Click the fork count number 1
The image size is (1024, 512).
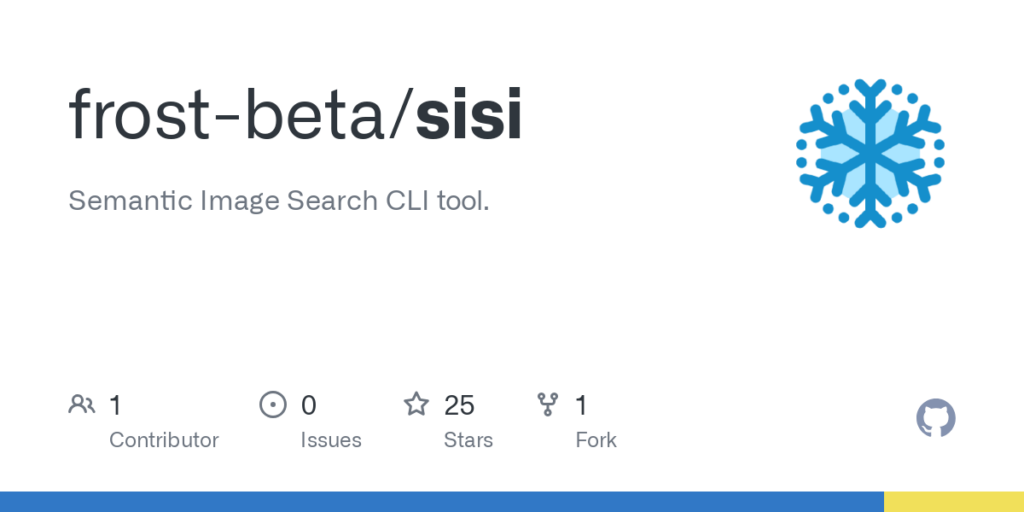[581, 405]
